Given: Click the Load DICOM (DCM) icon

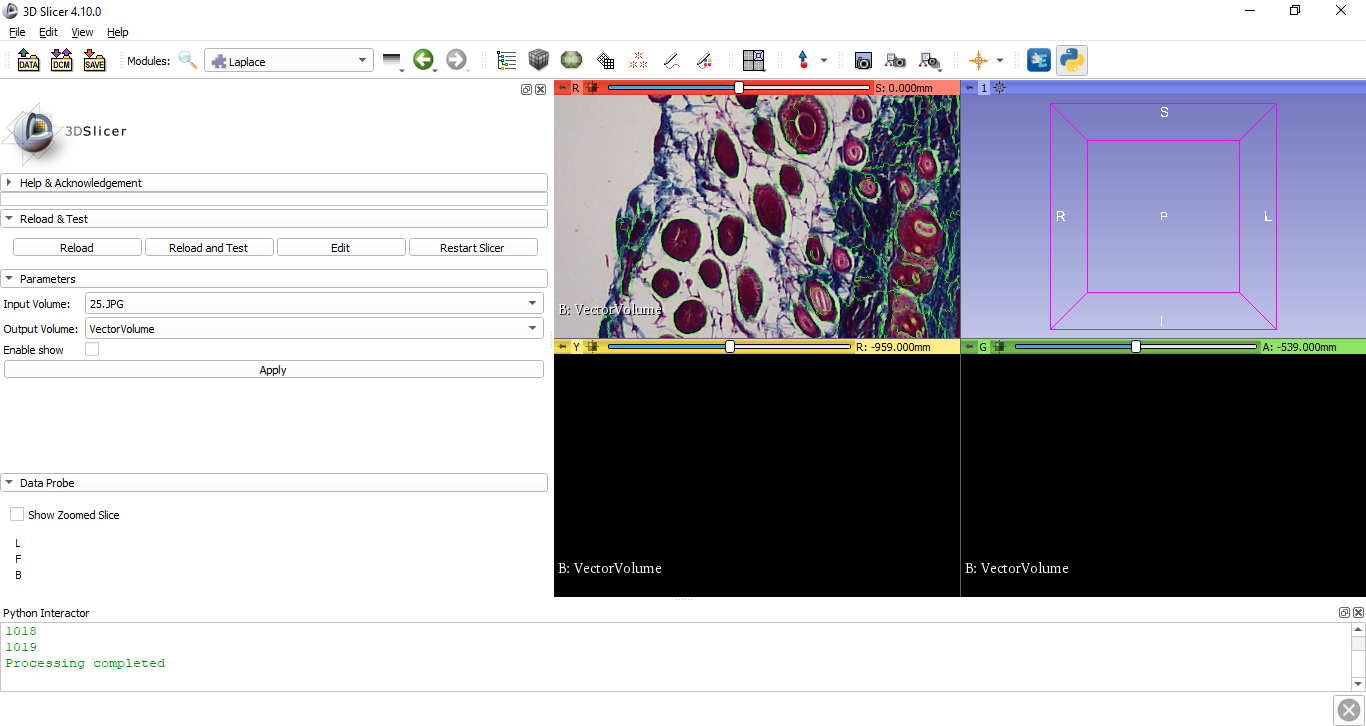Looking at the screenshot, I should tap(61, 61).
